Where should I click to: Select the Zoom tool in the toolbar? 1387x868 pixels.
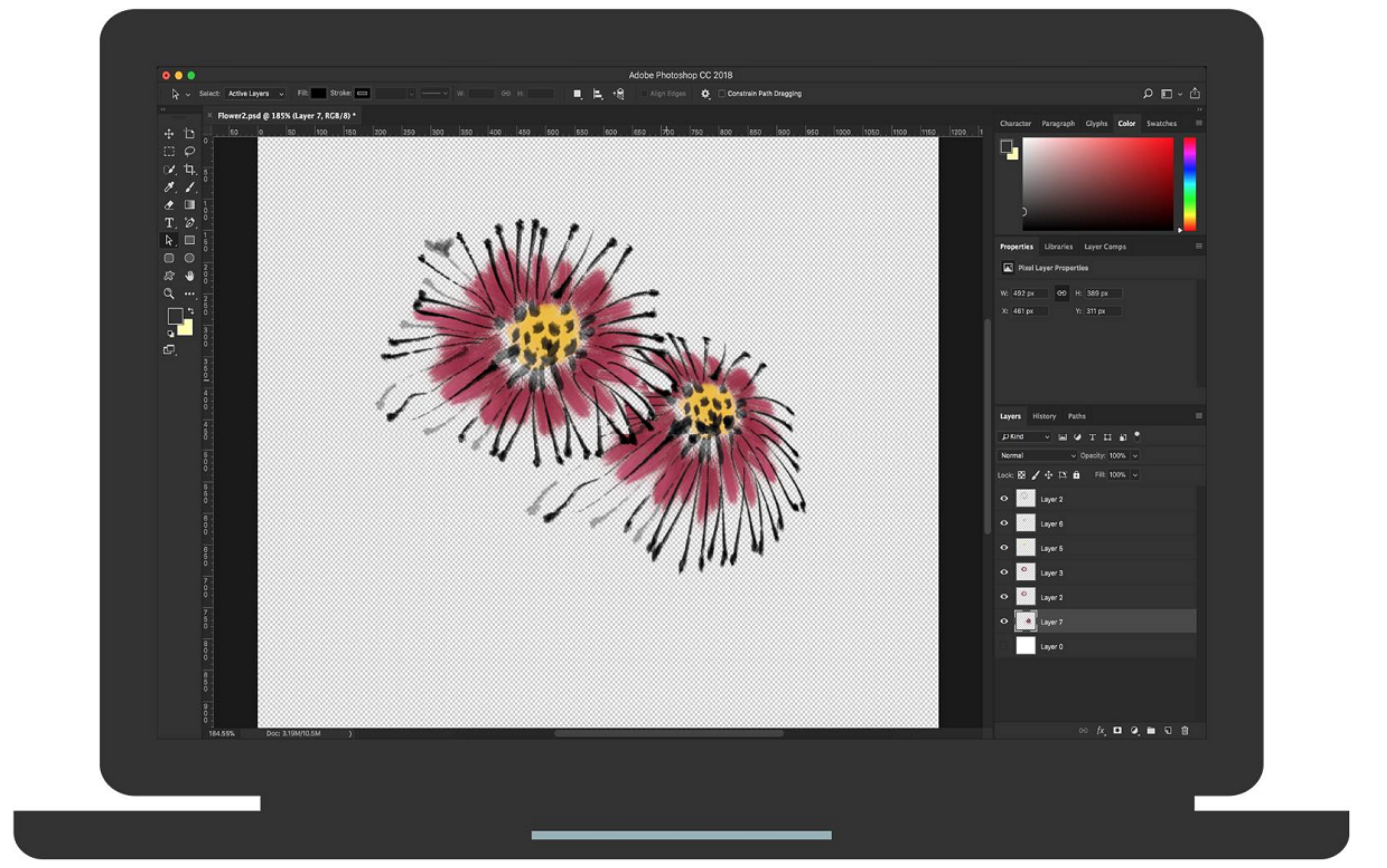pos(169,294)
